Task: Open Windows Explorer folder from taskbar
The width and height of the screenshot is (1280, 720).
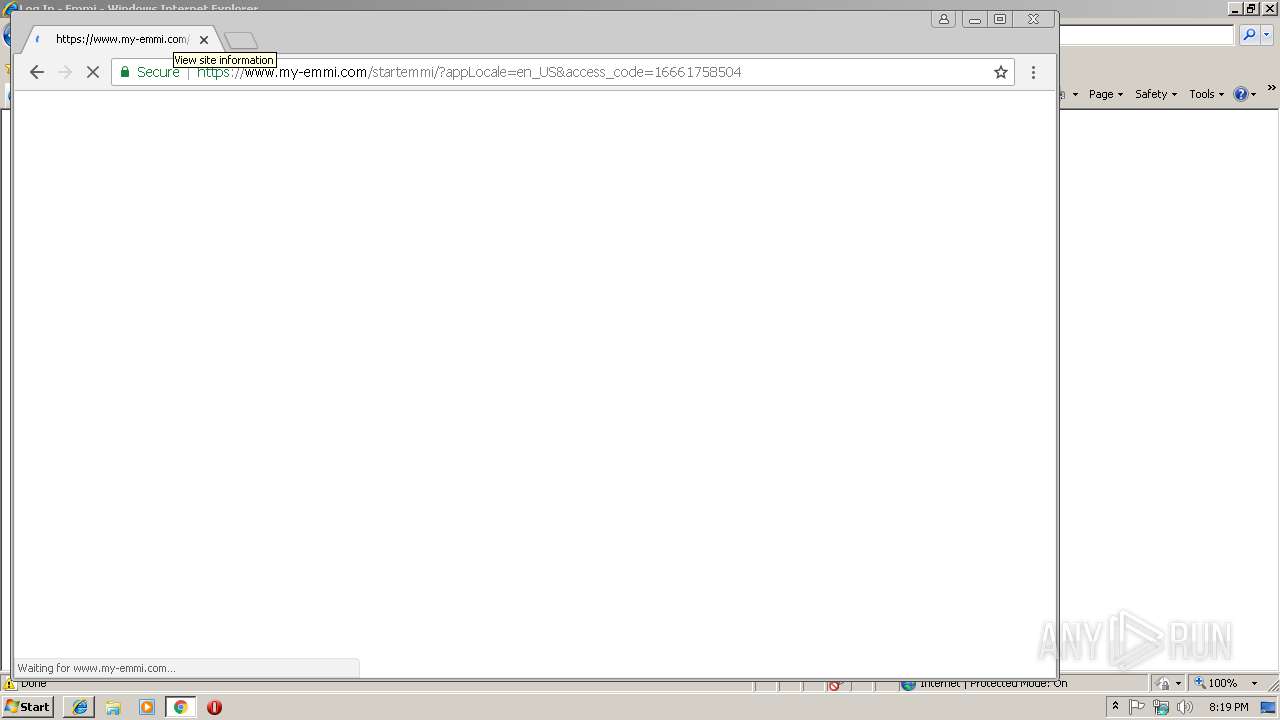Action: 113,707
